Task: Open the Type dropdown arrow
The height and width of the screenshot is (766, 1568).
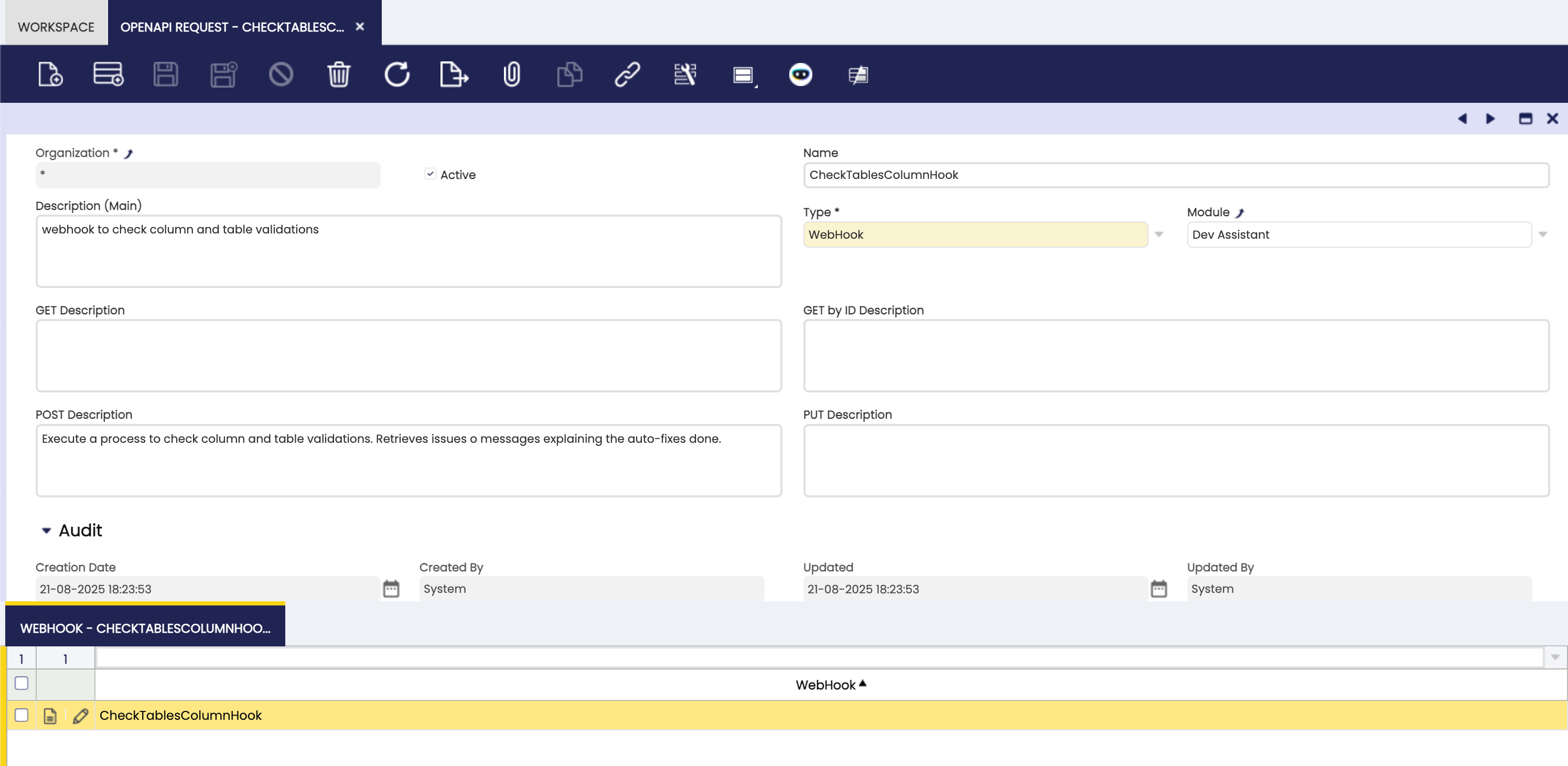Action: [1159, 235]
